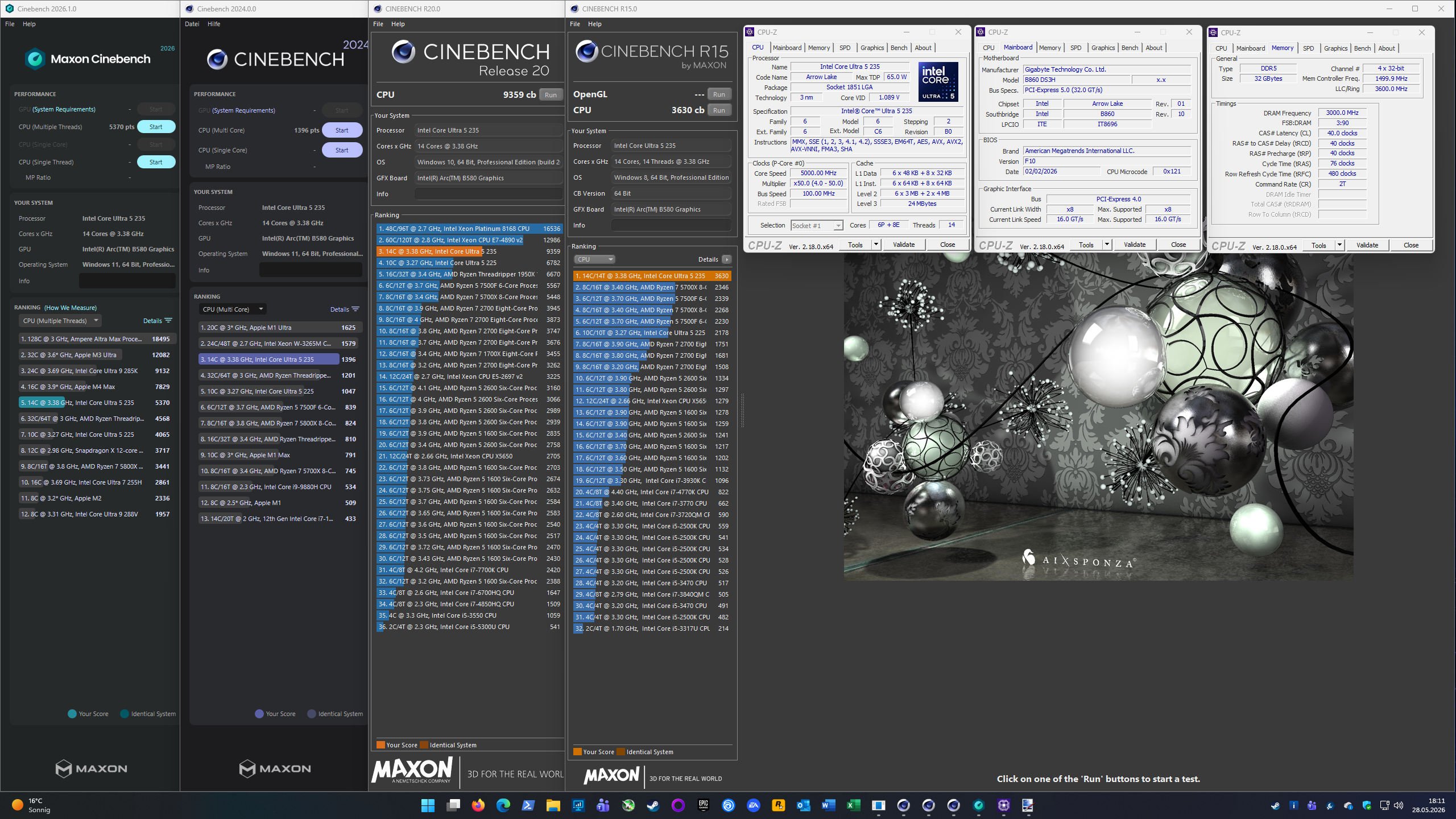Click the volume speaker tray icon
This screenshot has width=1456, height=819.
point(1398,805)
